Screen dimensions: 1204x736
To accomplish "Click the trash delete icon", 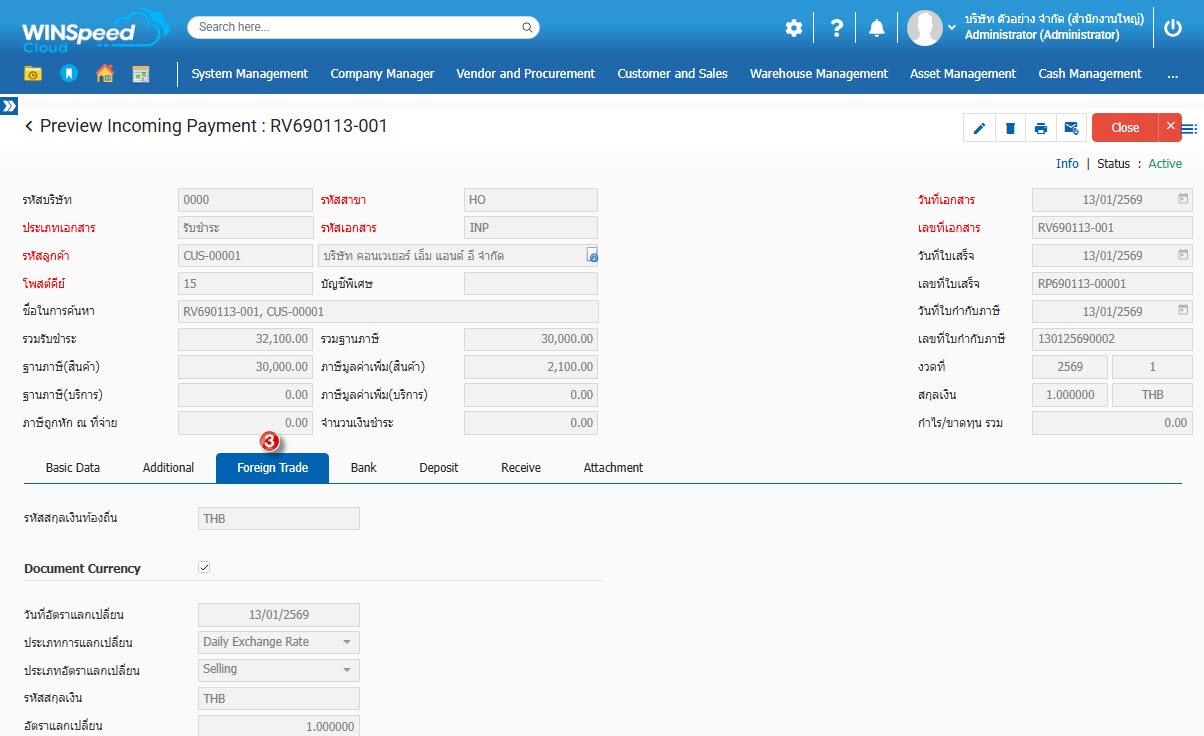I will (x=1010, y=128).
